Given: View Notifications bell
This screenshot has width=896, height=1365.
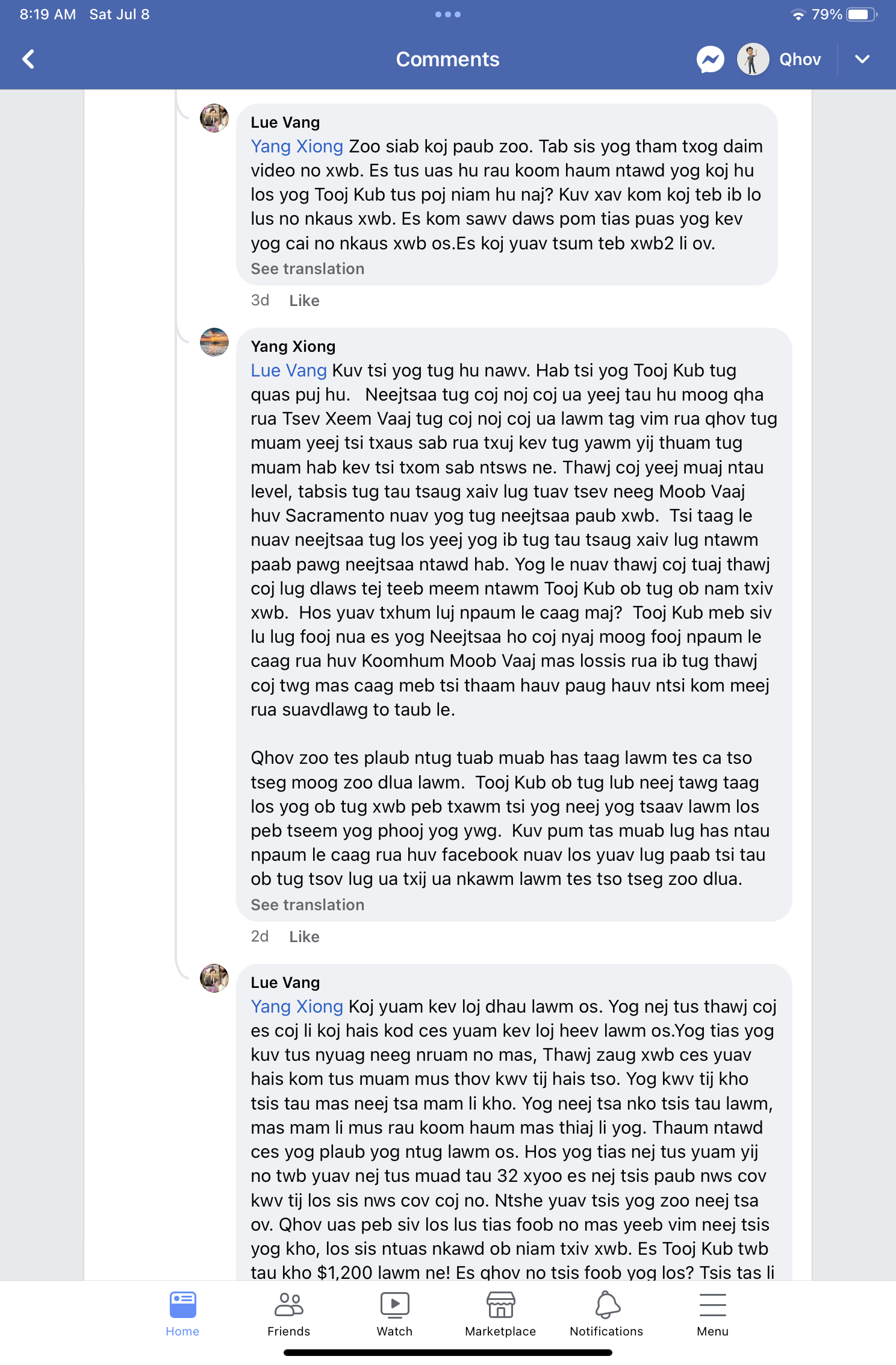Looking at the screenshot, I should tap(606, 1314).
